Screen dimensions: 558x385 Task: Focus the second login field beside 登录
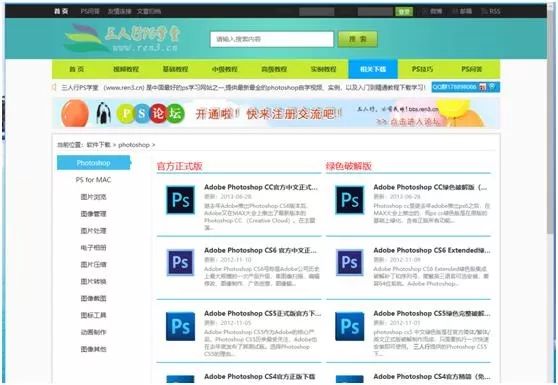click(375, 12)
